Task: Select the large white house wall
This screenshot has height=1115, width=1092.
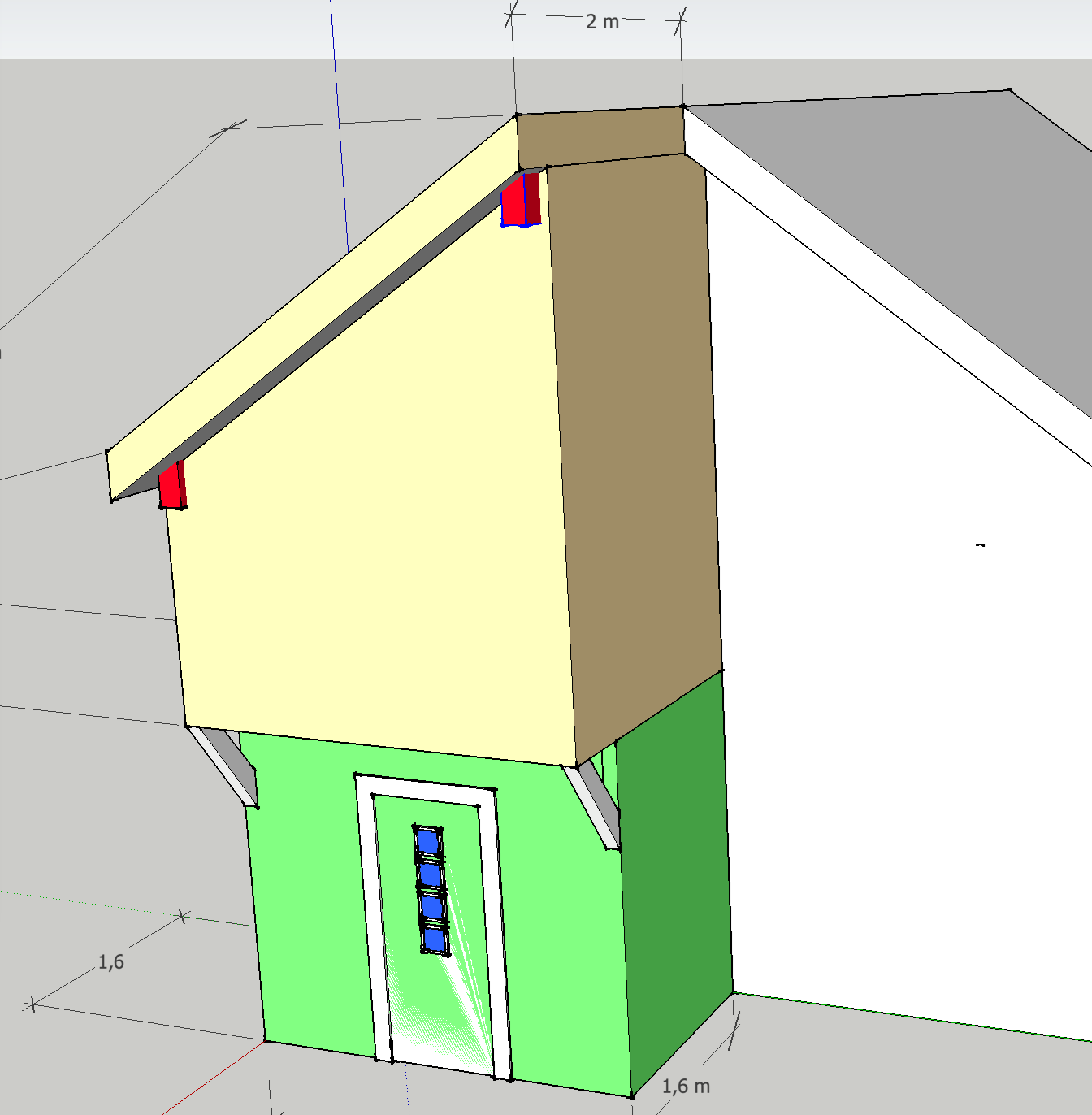Action: coord(894,610)
